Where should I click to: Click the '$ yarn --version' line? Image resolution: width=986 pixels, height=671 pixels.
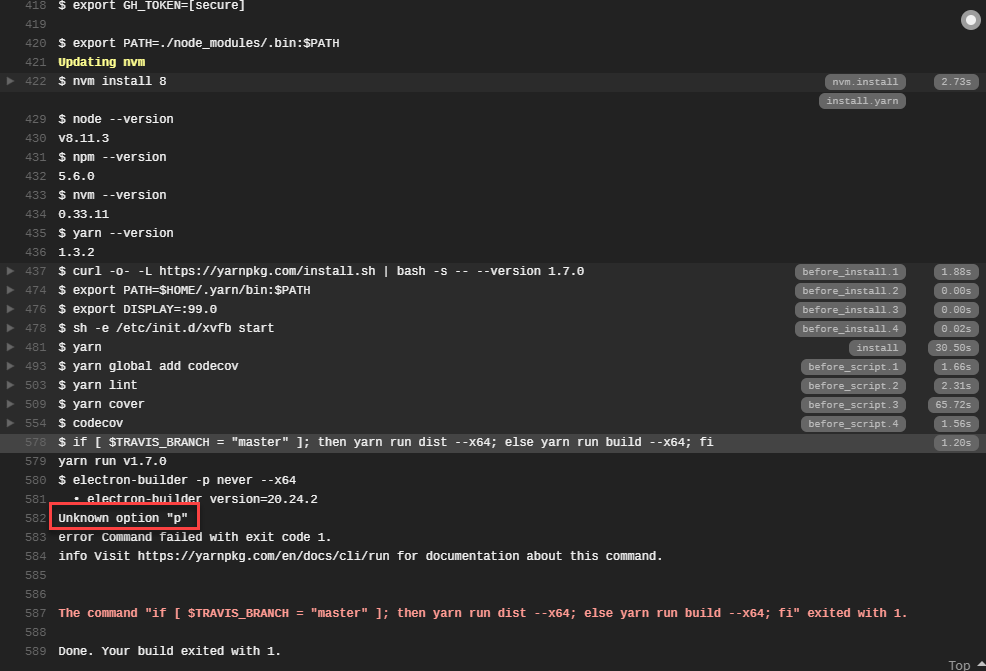tap(116, 233)
